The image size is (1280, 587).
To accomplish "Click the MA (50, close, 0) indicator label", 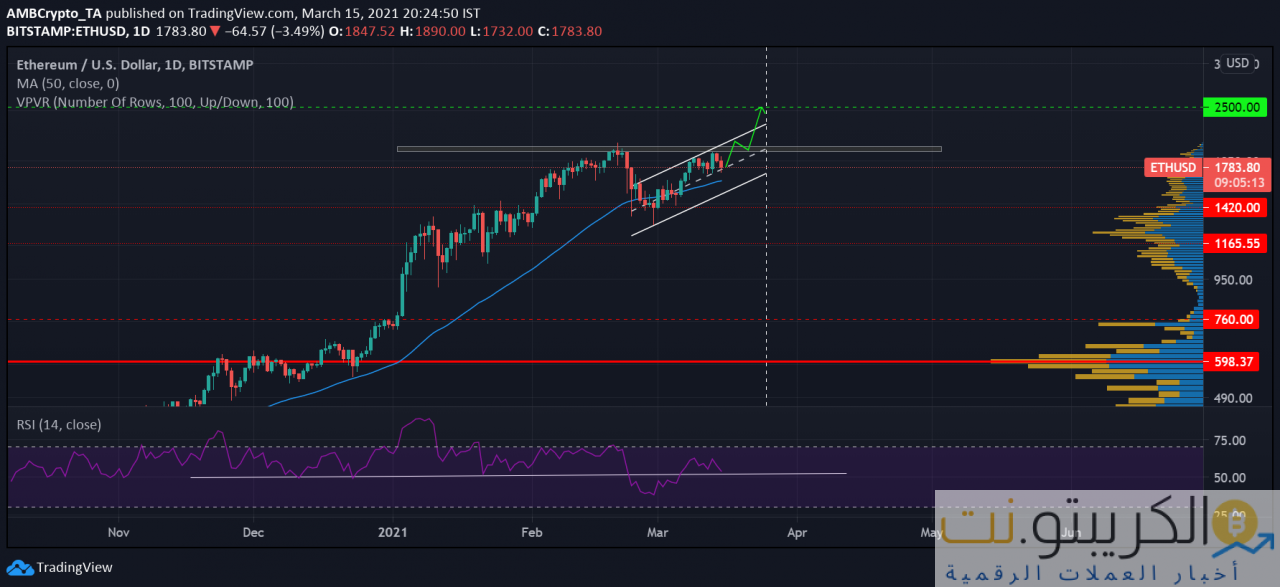I will click(68, 83).
